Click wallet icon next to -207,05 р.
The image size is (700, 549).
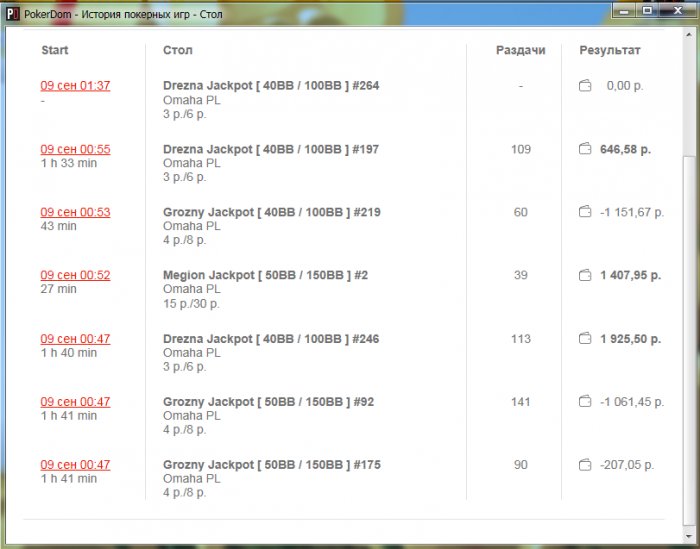pos(585,465)
